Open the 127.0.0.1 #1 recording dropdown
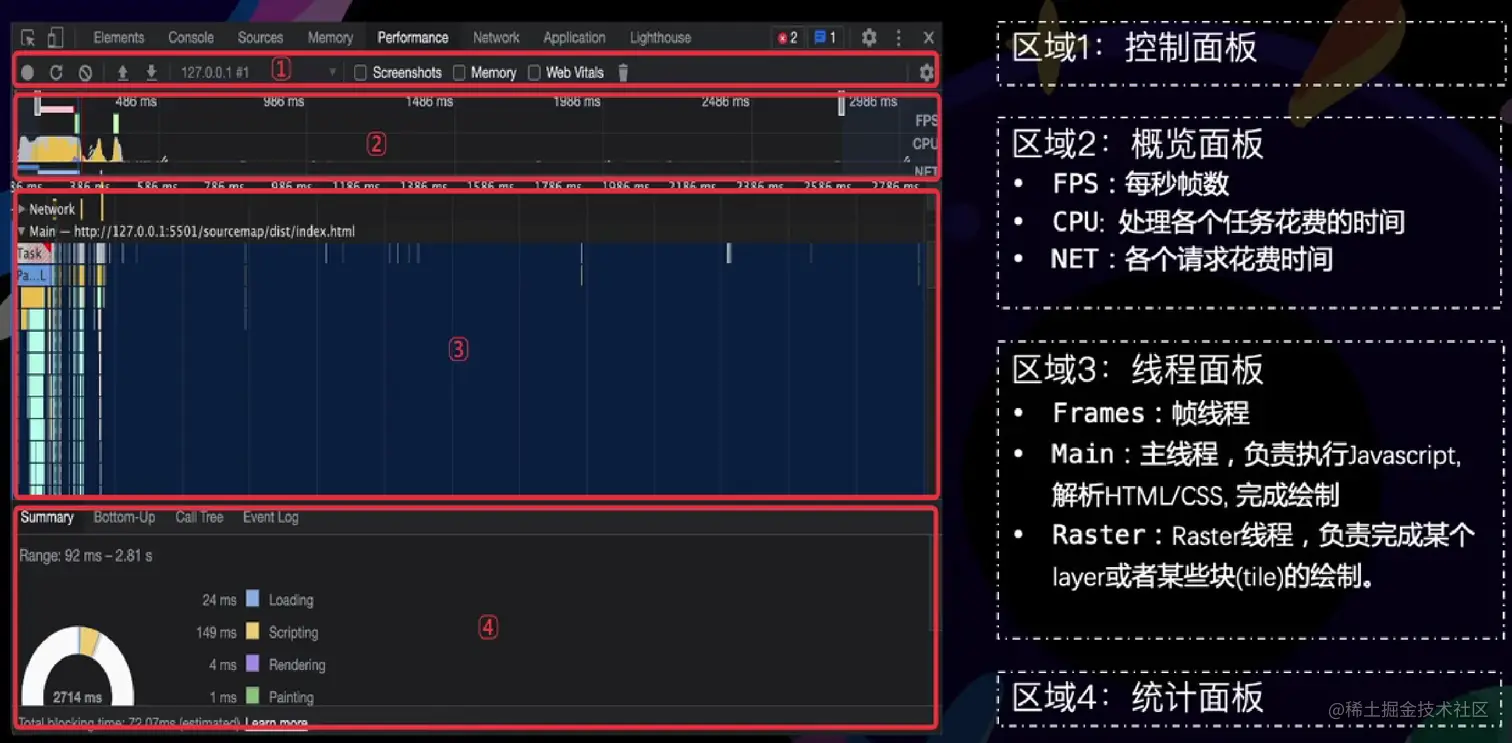The width and height of the screenshot is (1512, 743). (258, 73)
